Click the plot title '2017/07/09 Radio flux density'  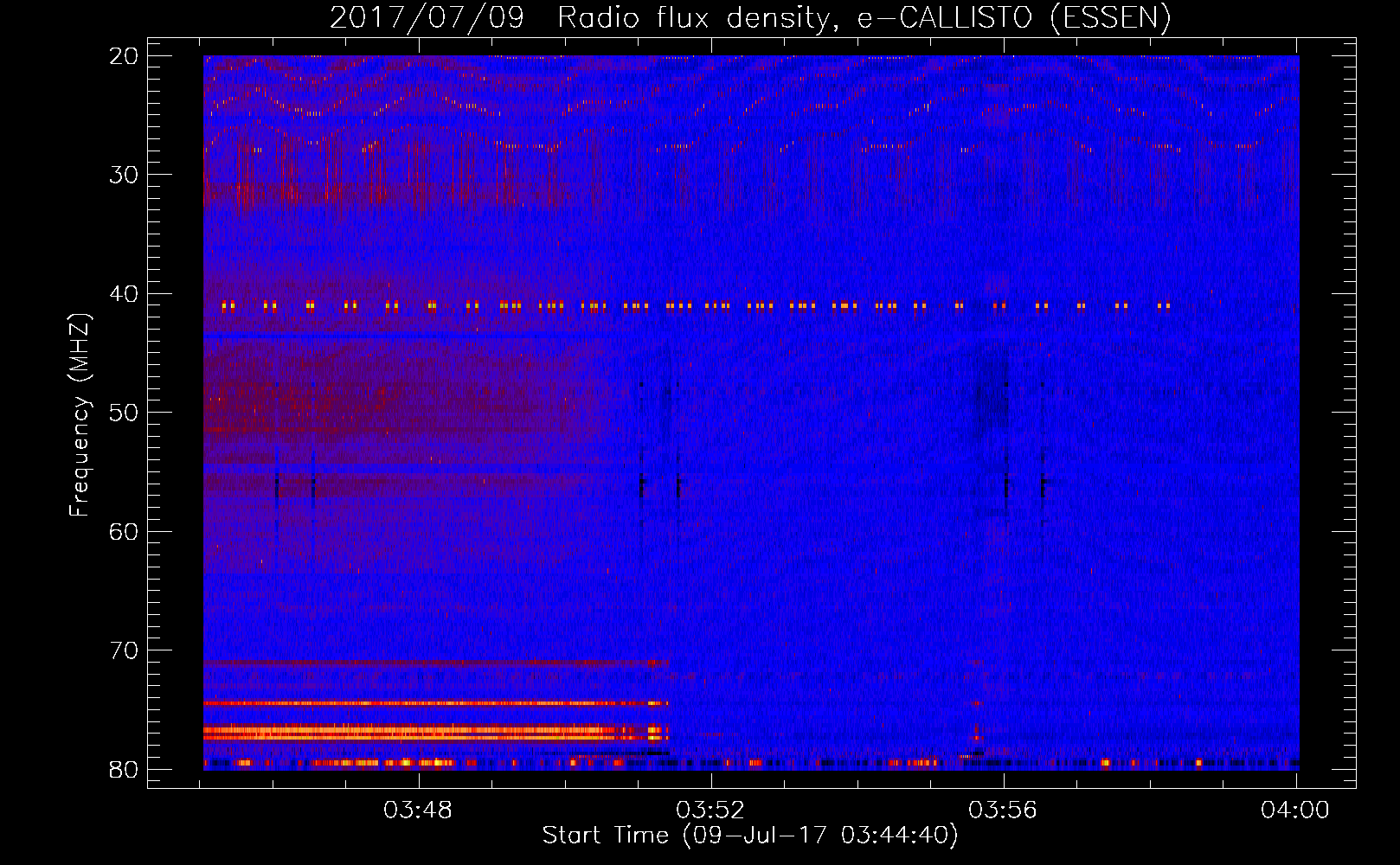tap(750, 18)
